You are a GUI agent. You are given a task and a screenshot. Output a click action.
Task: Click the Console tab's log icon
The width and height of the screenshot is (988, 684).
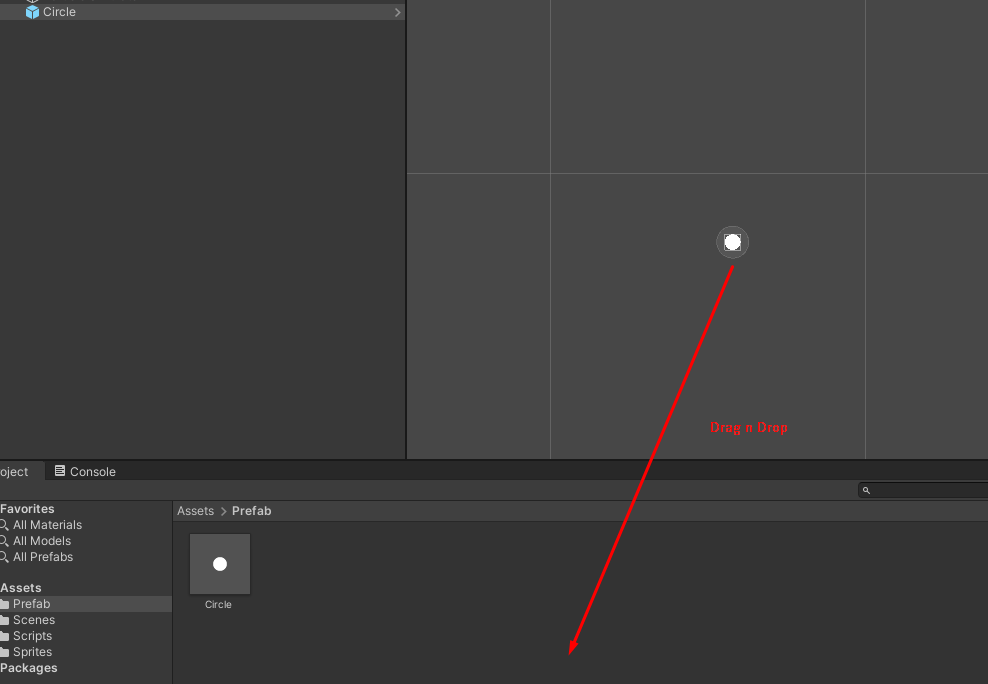click(x=60, y=471)
